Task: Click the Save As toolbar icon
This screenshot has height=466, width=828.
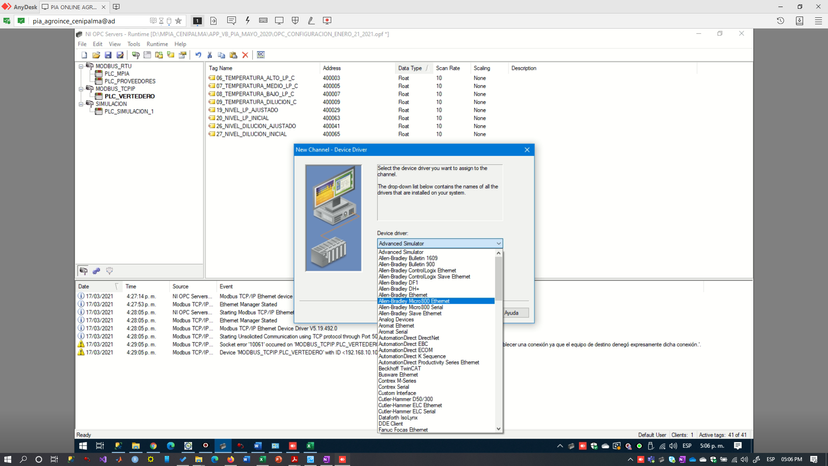Action: [120, 55]
